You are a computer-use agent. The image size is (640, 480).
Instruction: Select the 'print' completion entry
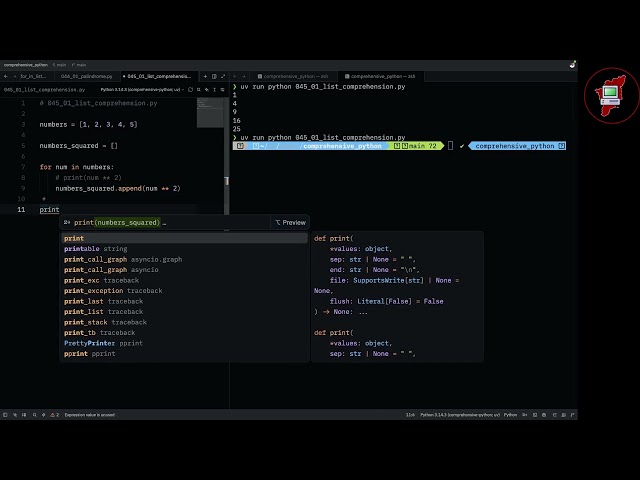184,238
